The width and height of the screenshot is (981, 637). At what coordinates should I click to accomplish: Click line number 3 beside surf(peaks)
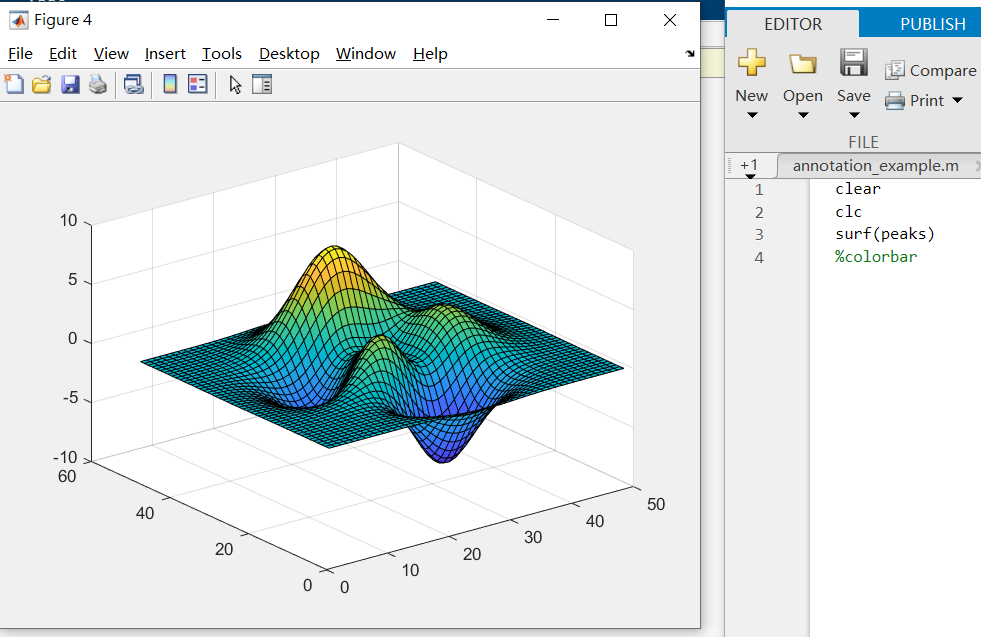click(x=759, y=233)
